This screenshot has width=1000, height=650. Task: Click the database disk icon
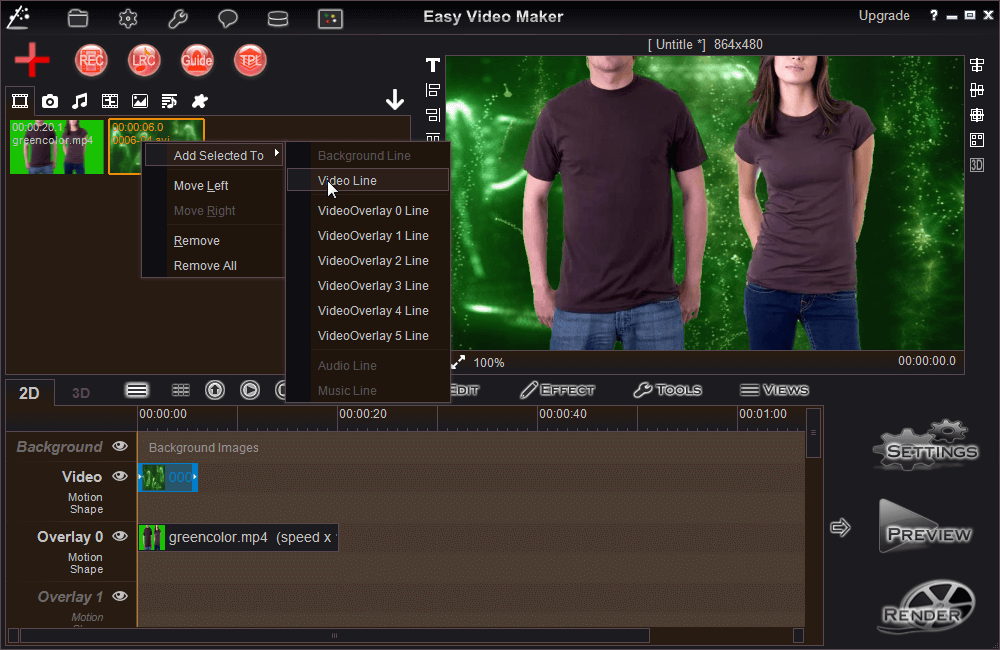(278, 18)
